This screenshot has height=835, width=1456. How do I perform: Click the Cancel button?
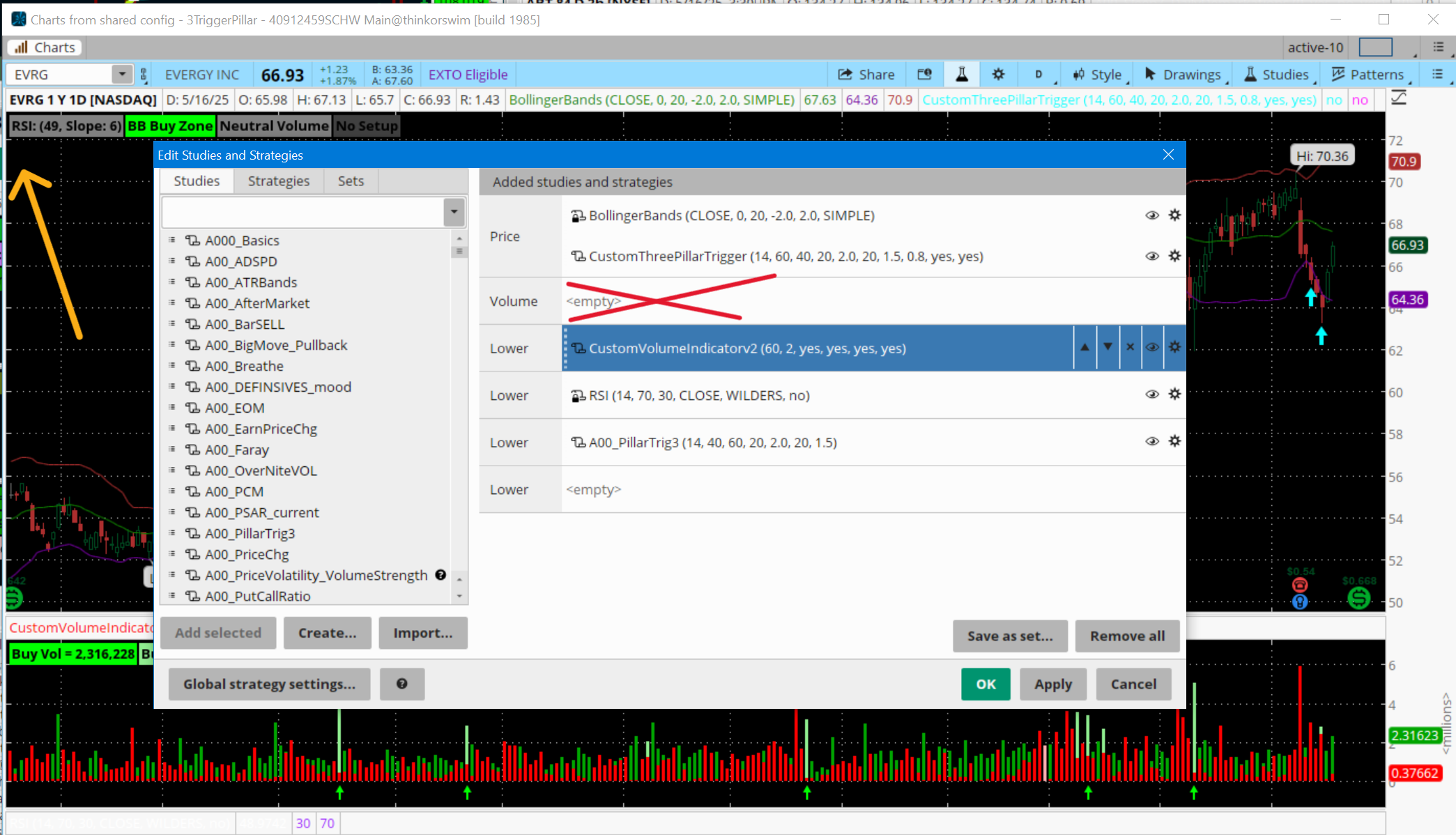pos(1133,684)
